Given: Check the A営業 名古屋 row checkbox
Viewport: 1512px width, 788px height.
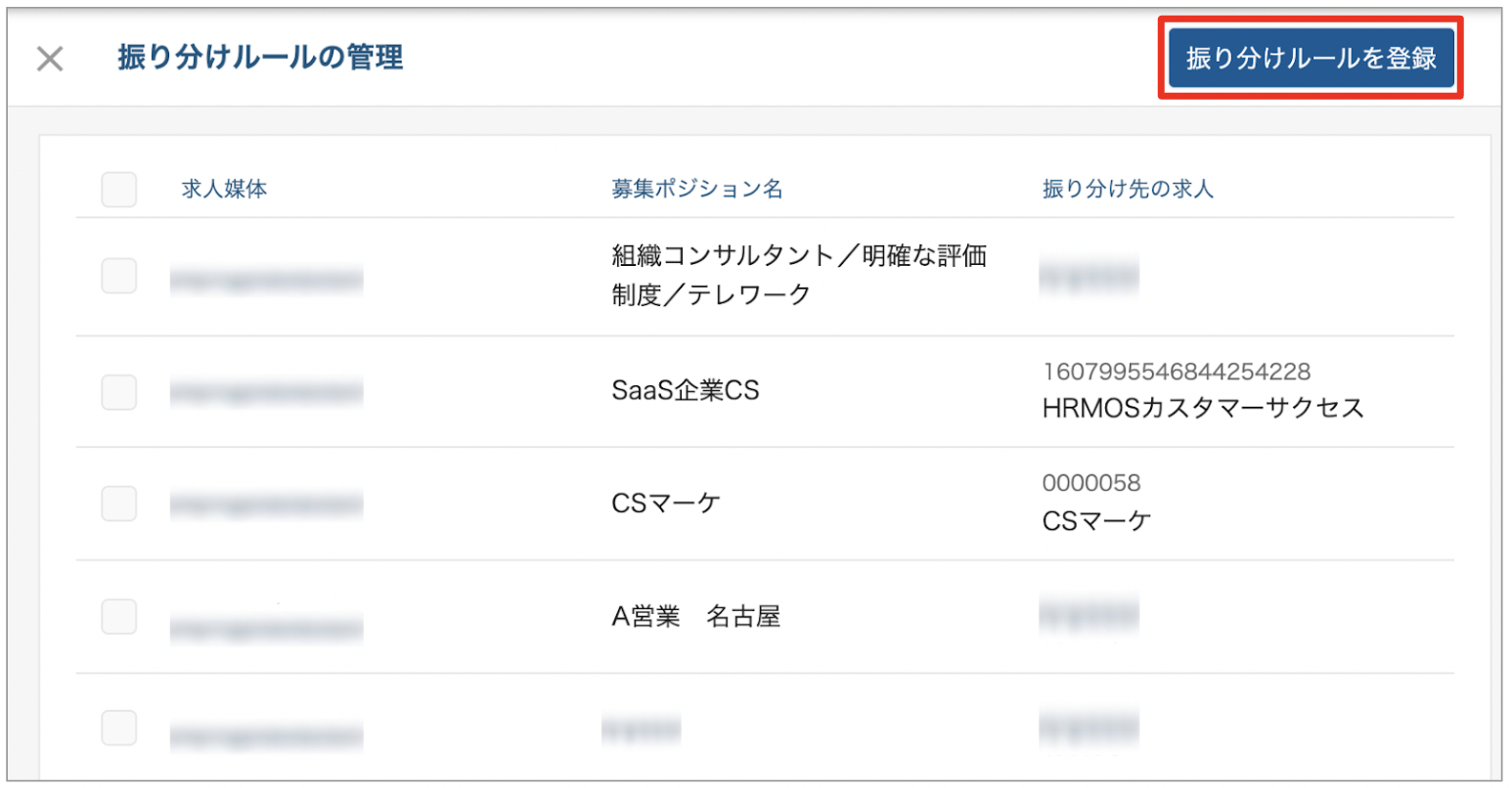Looking at the screenshot, I should click(x=118, y=617).
